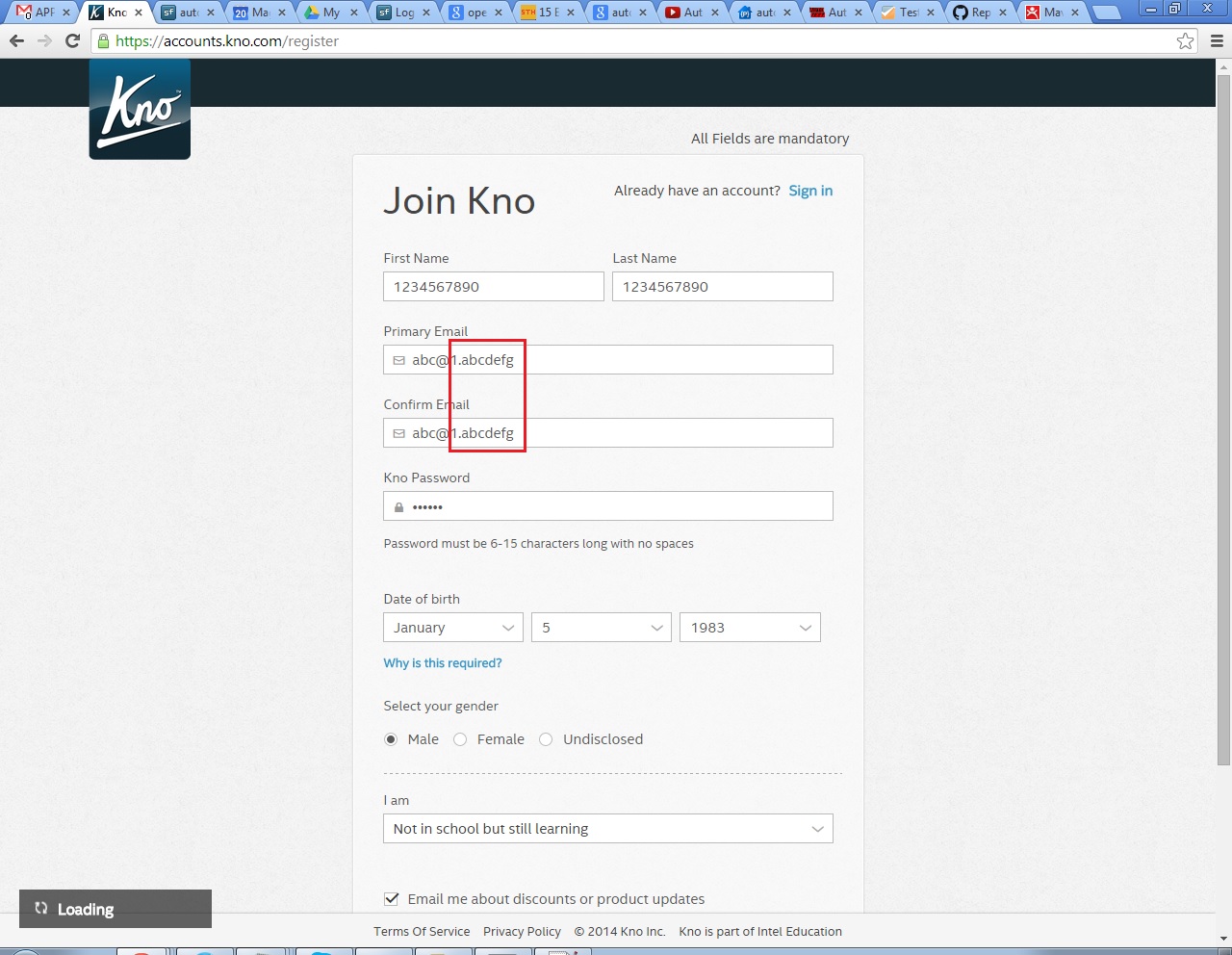This screenshot has width=1232, height=955.
Task: Click the '© 2014 Kno Inc.' footer text
Action: coord(620,932)
